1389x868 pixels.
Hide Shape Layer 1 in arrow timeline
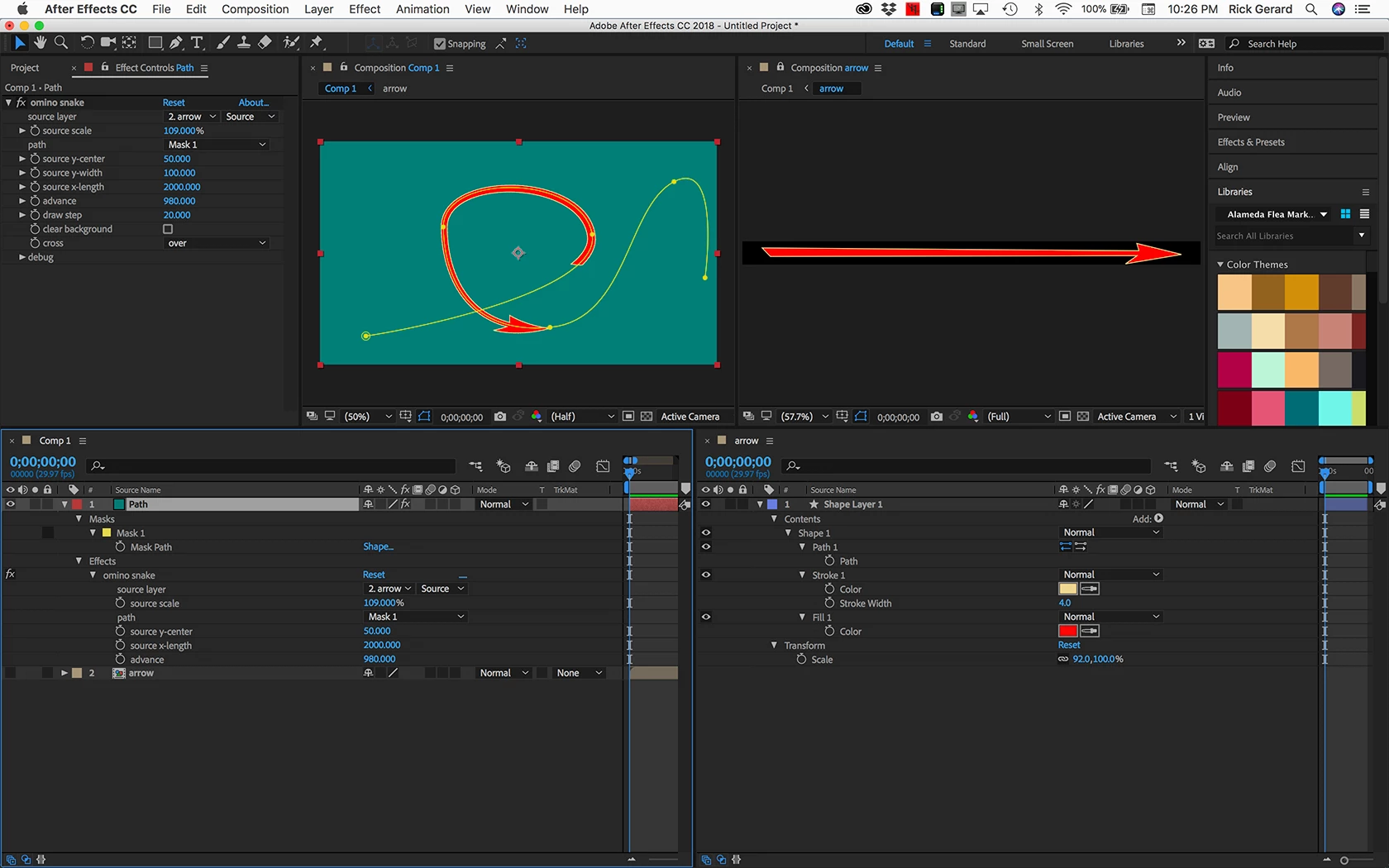point(706,504)
